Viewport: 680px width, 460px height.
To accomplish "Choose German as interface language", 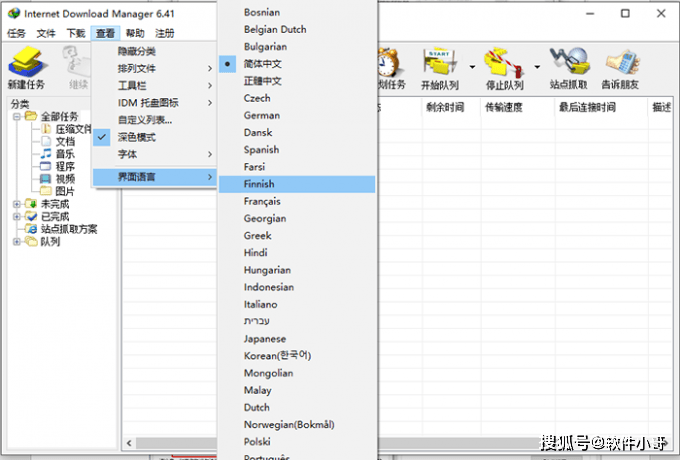I will (297, 115).
